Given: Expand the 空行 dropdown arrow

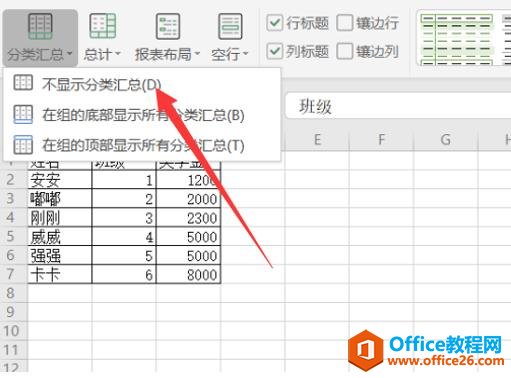Looking at the screenshot, I should click(x=246, y=54).
